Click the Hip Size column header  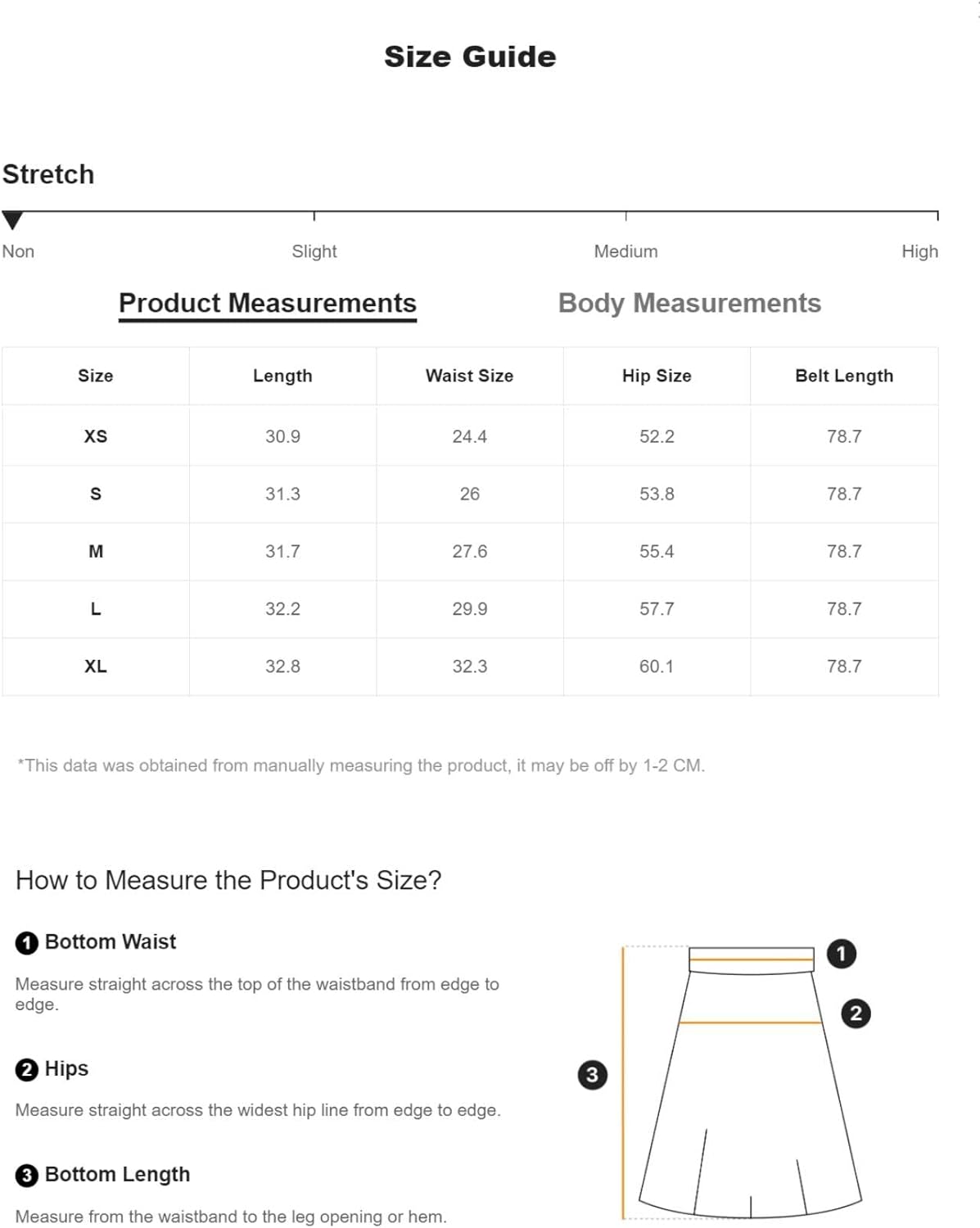[x=657, y=376]
